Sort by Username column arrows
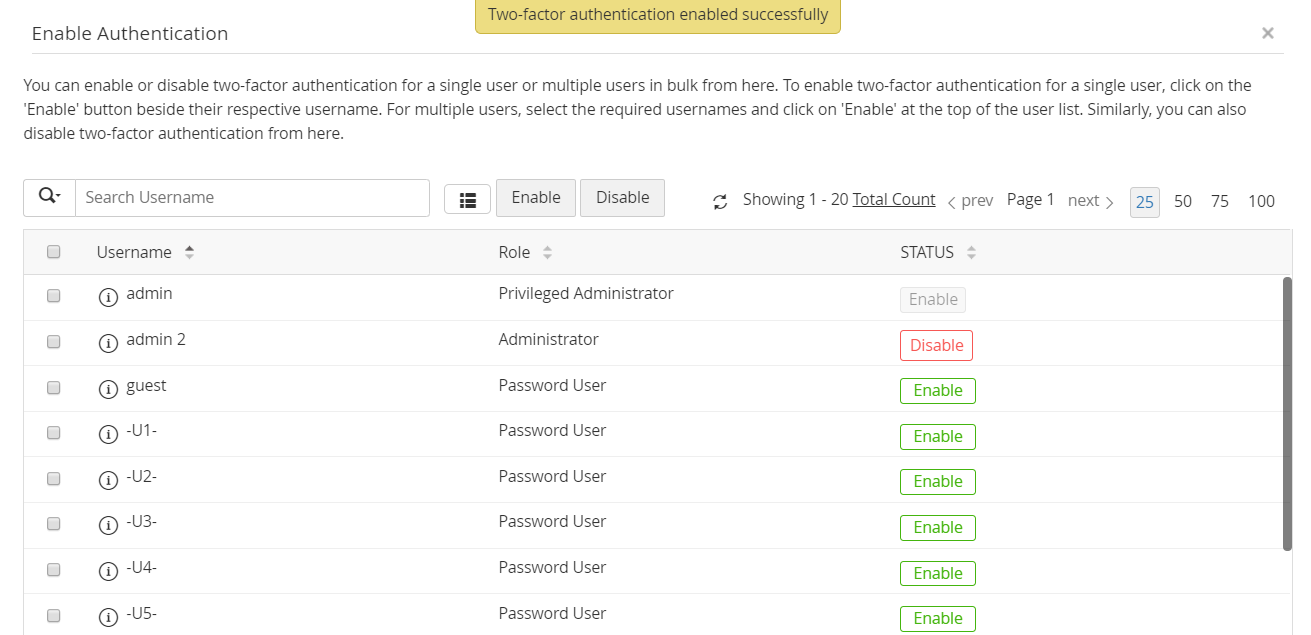Image resolution: width=1311 pixels, height=635 pixels. point(189,253)
